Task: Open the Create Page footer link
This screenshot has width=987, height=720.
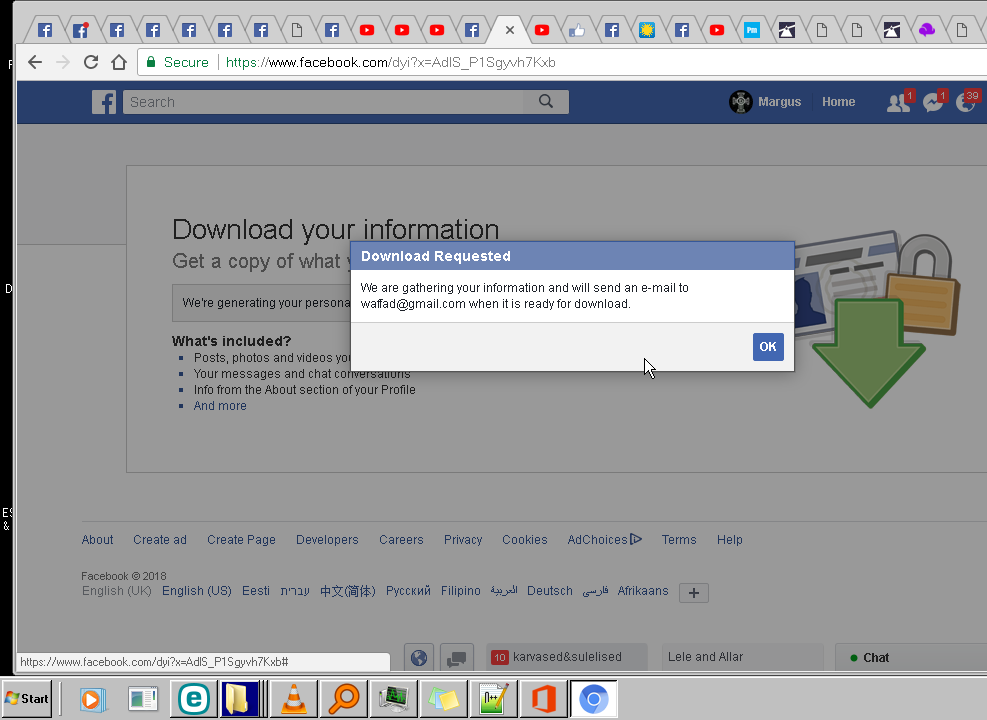Action: tap(241, 540)
